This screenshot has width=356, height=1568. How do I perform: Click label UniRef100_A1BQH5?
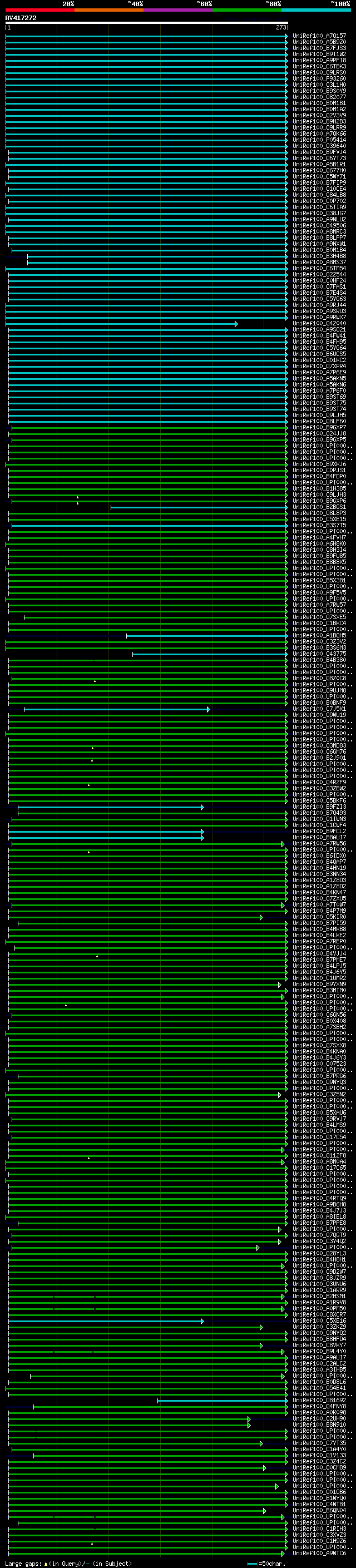(x=319, y=635)
